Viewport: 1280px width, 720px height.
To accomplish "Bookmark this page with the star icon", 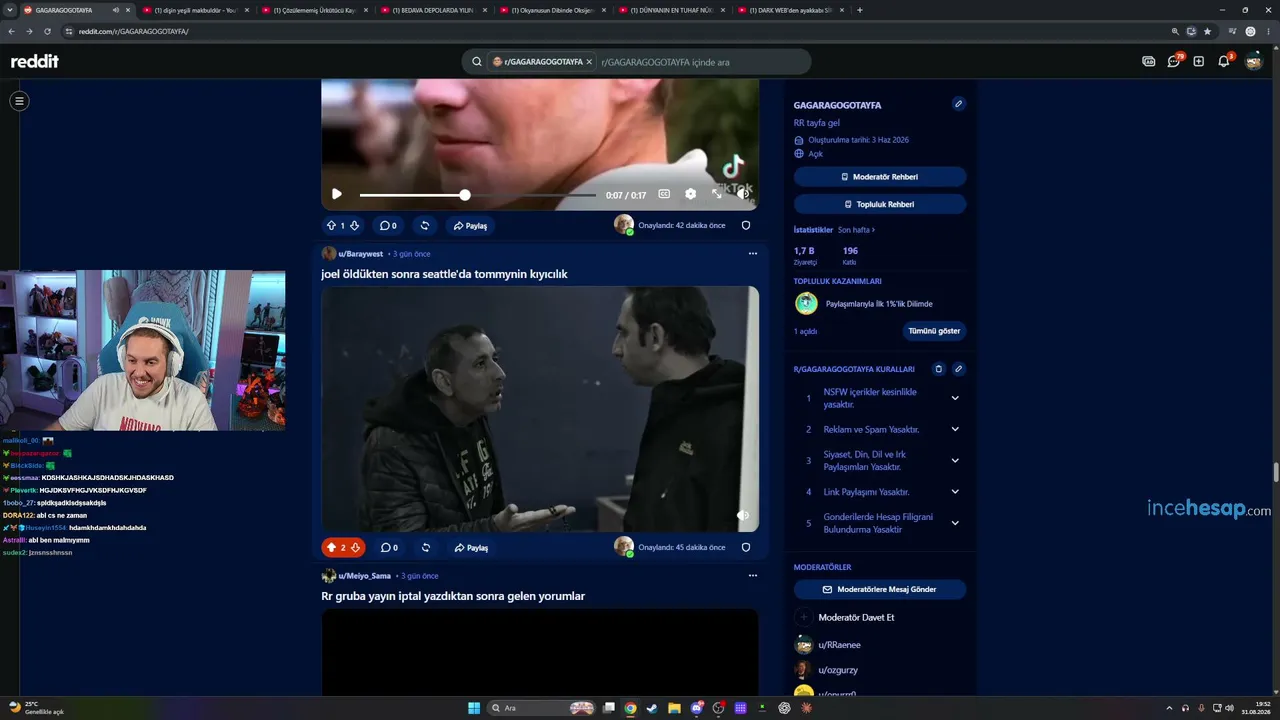I will [1207, 32].
